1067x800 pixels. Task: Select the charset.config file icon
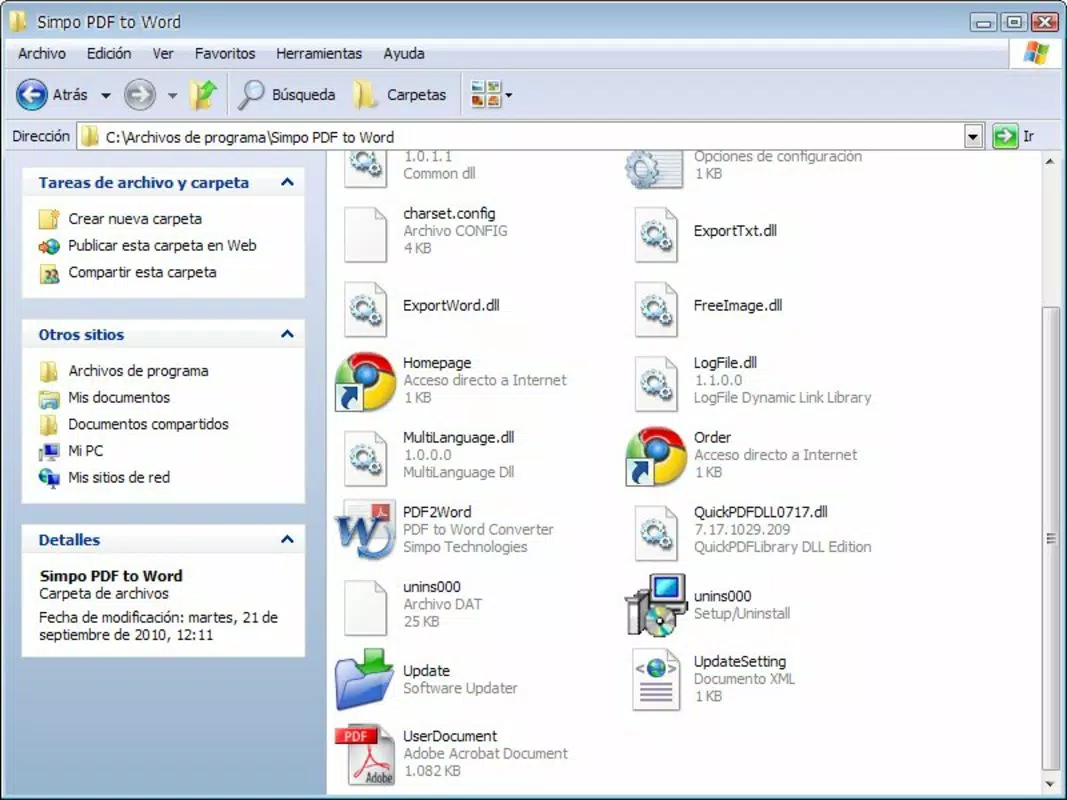point(365,235)
